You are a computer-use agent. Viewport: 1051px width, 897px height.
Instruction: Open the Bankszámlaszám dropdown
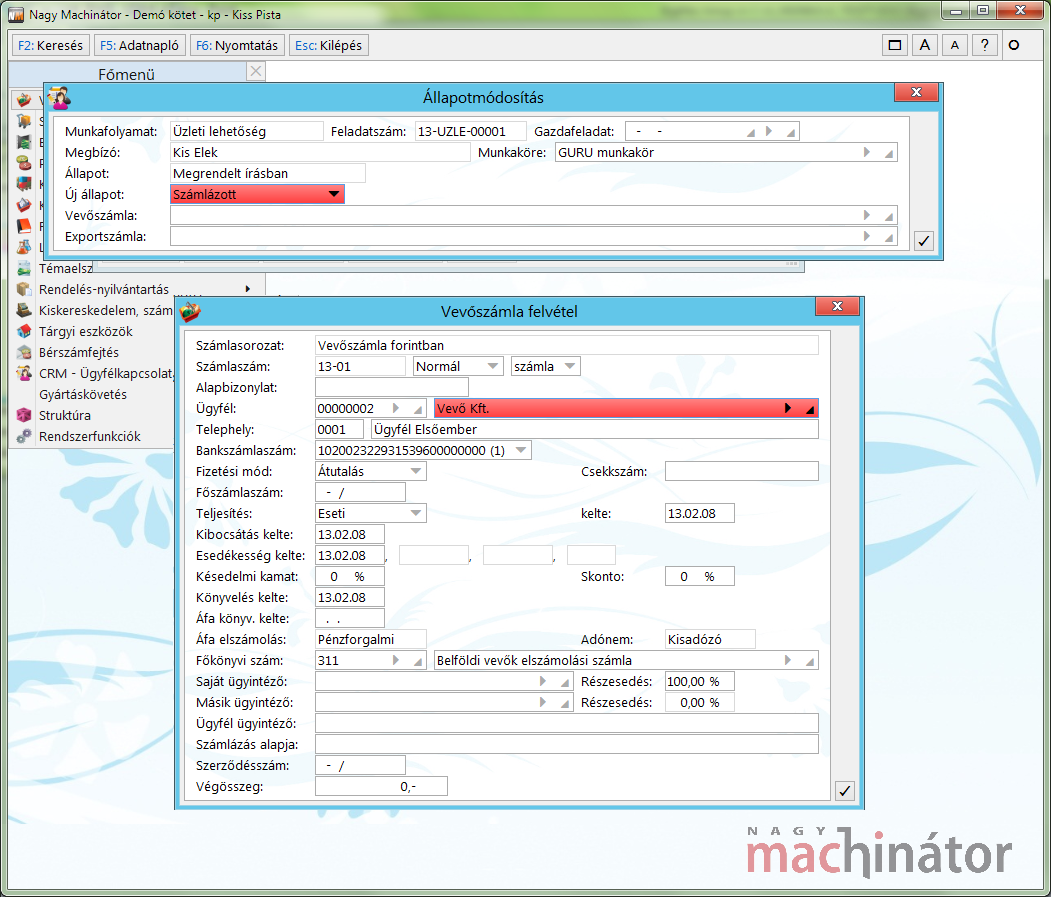point(521,450)
